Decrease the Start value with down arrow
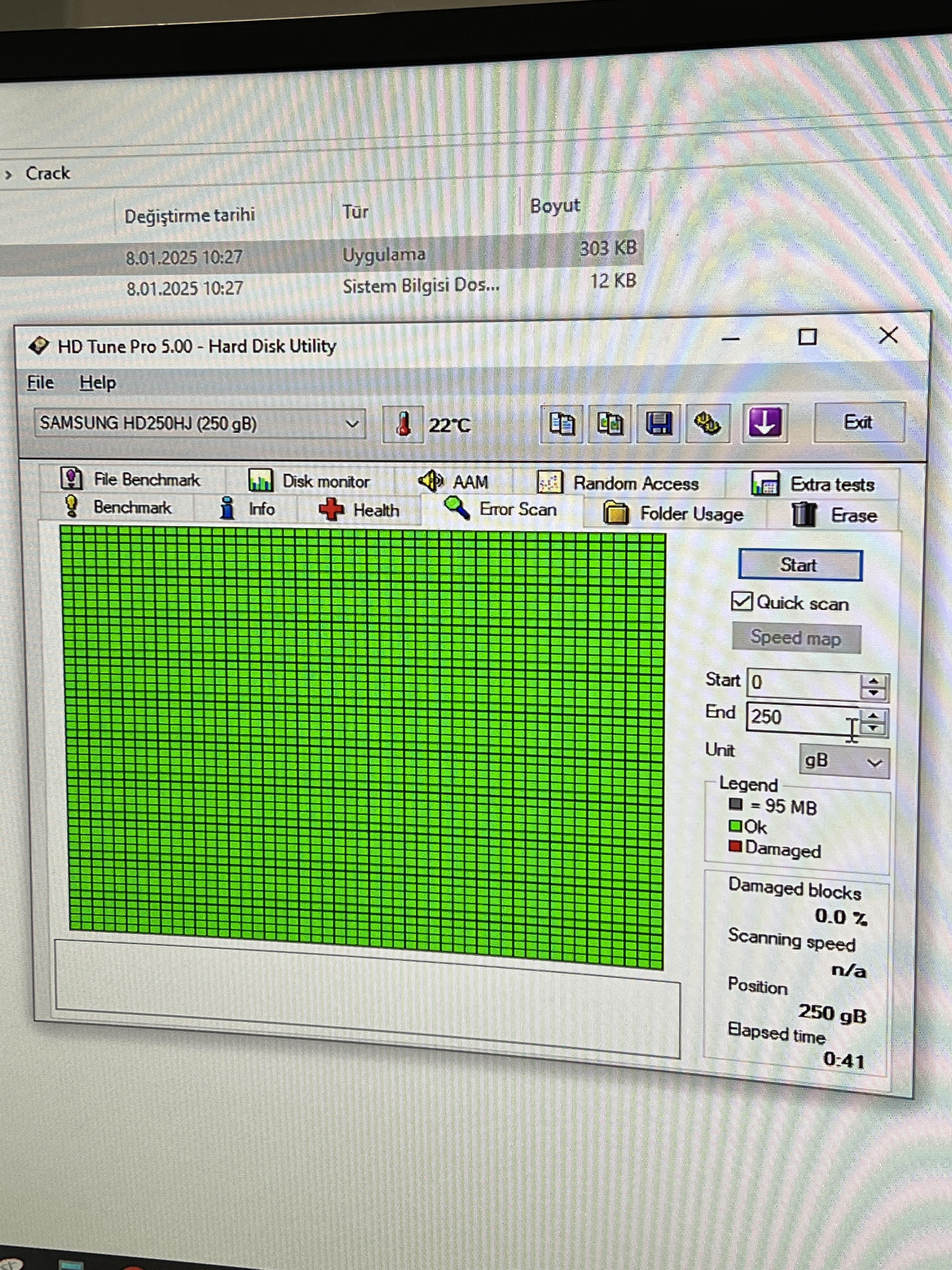952x1270 pixels. pyautogui.click(x=874, y=694)
